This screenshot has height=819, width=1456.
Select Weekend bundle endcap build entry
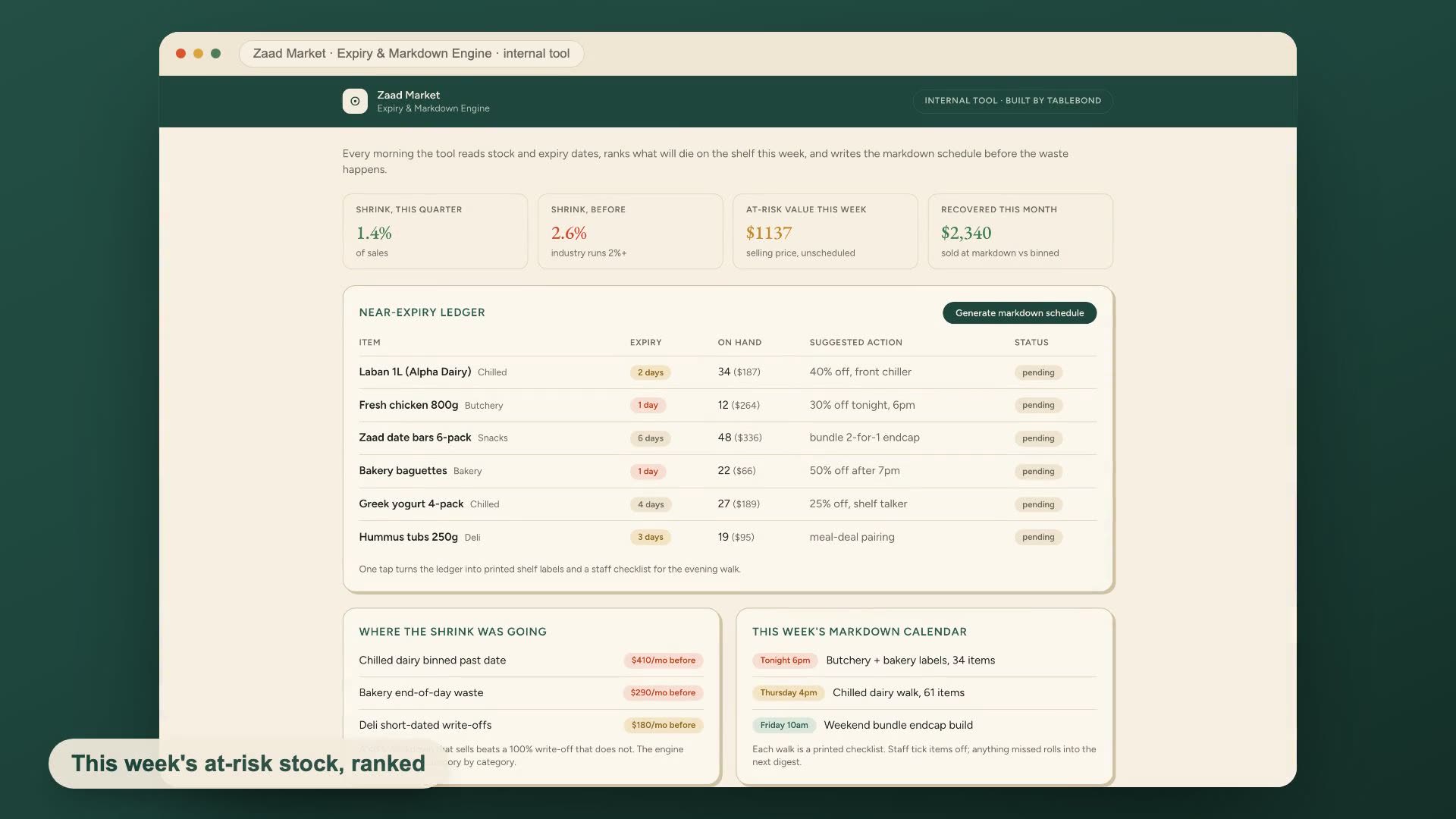[899, 726]
